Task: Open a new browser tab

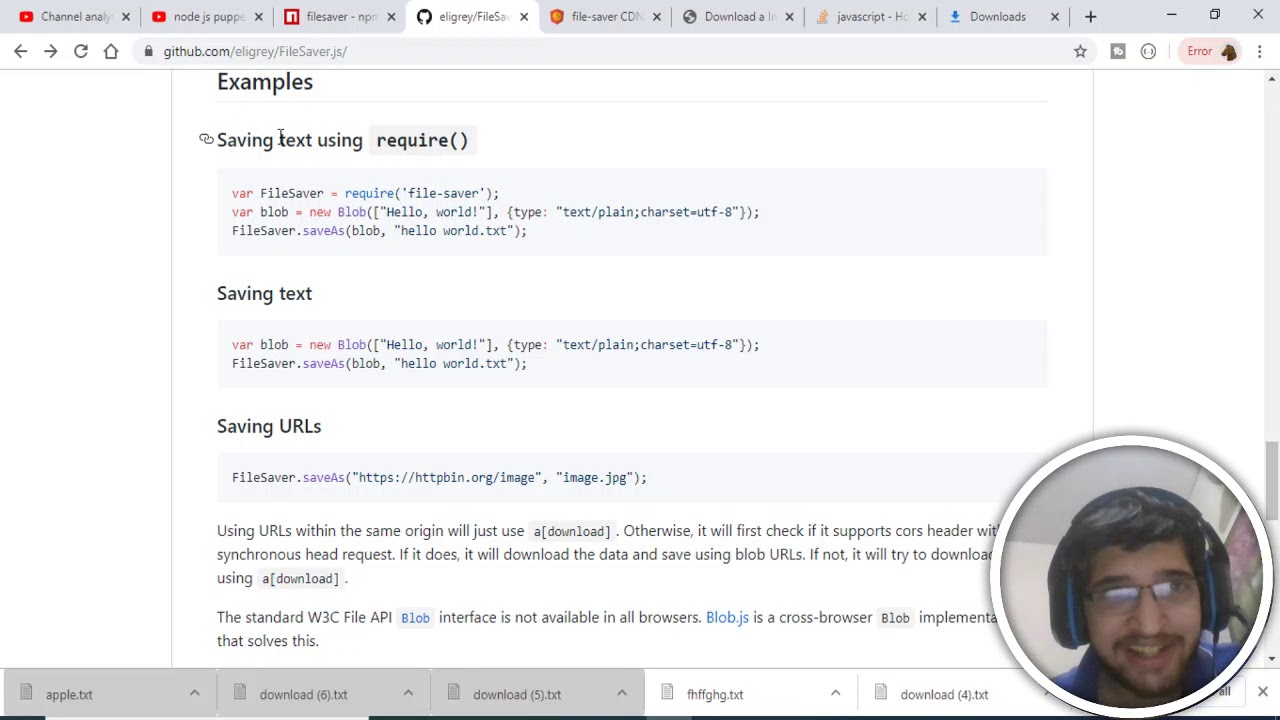Action: (x=1090, y=17)
